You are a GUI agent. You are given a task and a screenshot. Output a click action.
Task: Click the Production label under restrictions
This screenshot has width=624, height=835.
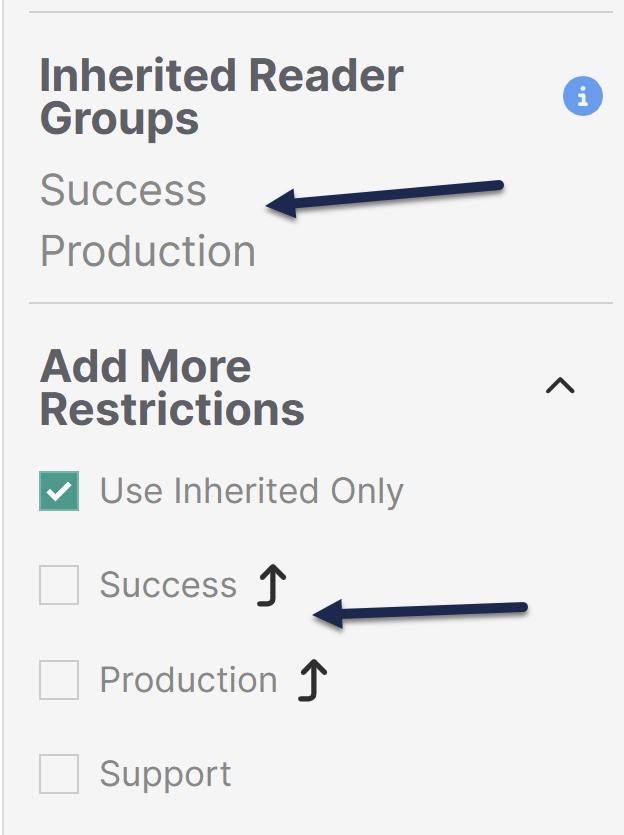pos(188,680)
